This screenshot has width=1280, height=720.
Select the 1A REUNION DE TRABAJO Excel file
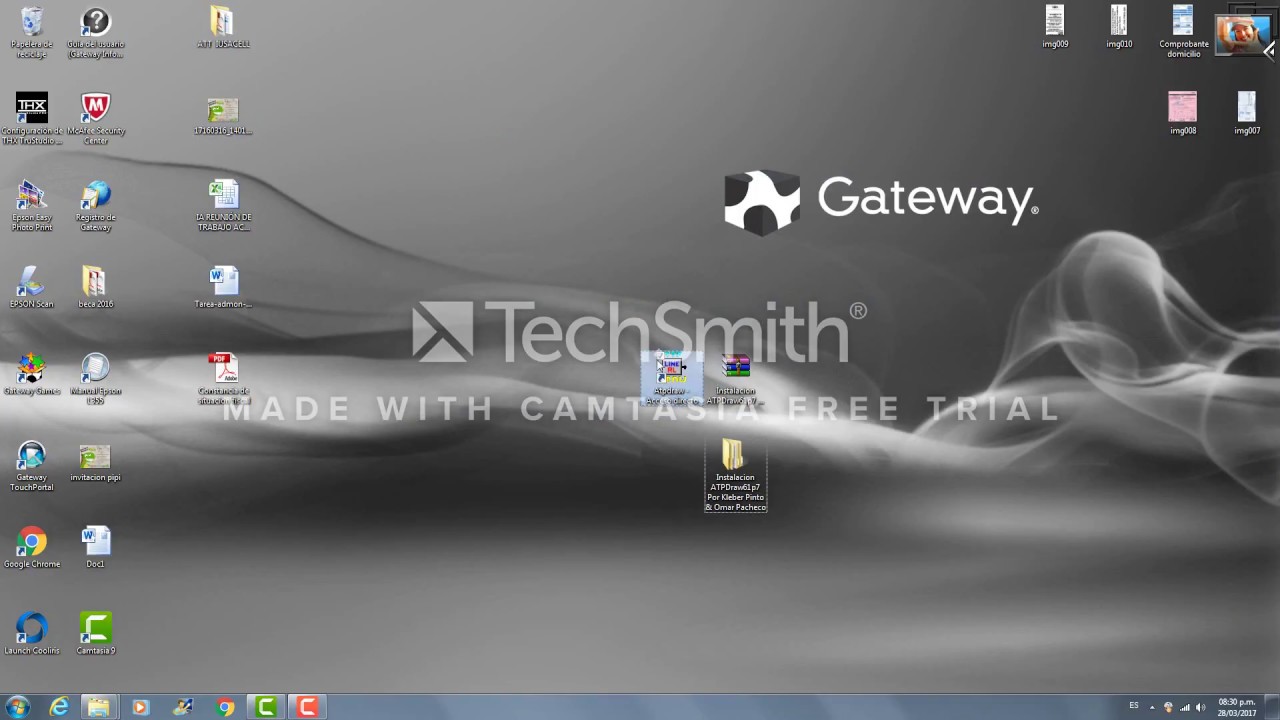(223, 206)
